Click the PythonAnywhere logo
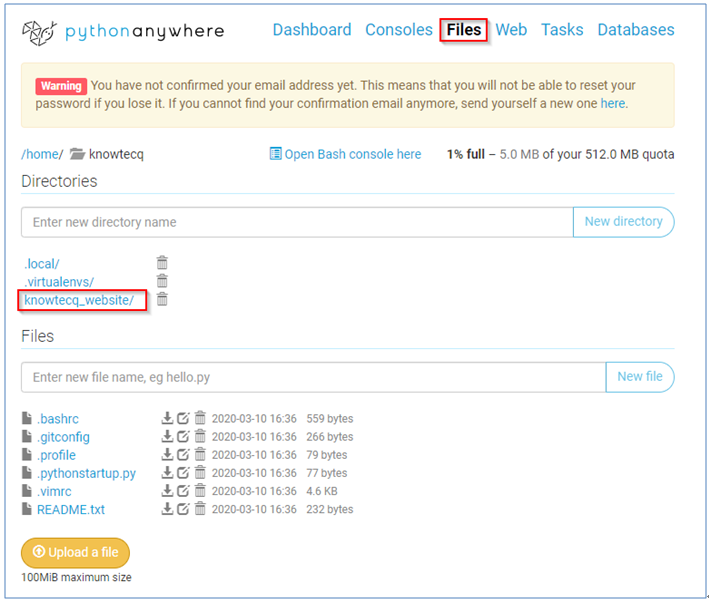 pyautogui.click(x=123, y=32)
